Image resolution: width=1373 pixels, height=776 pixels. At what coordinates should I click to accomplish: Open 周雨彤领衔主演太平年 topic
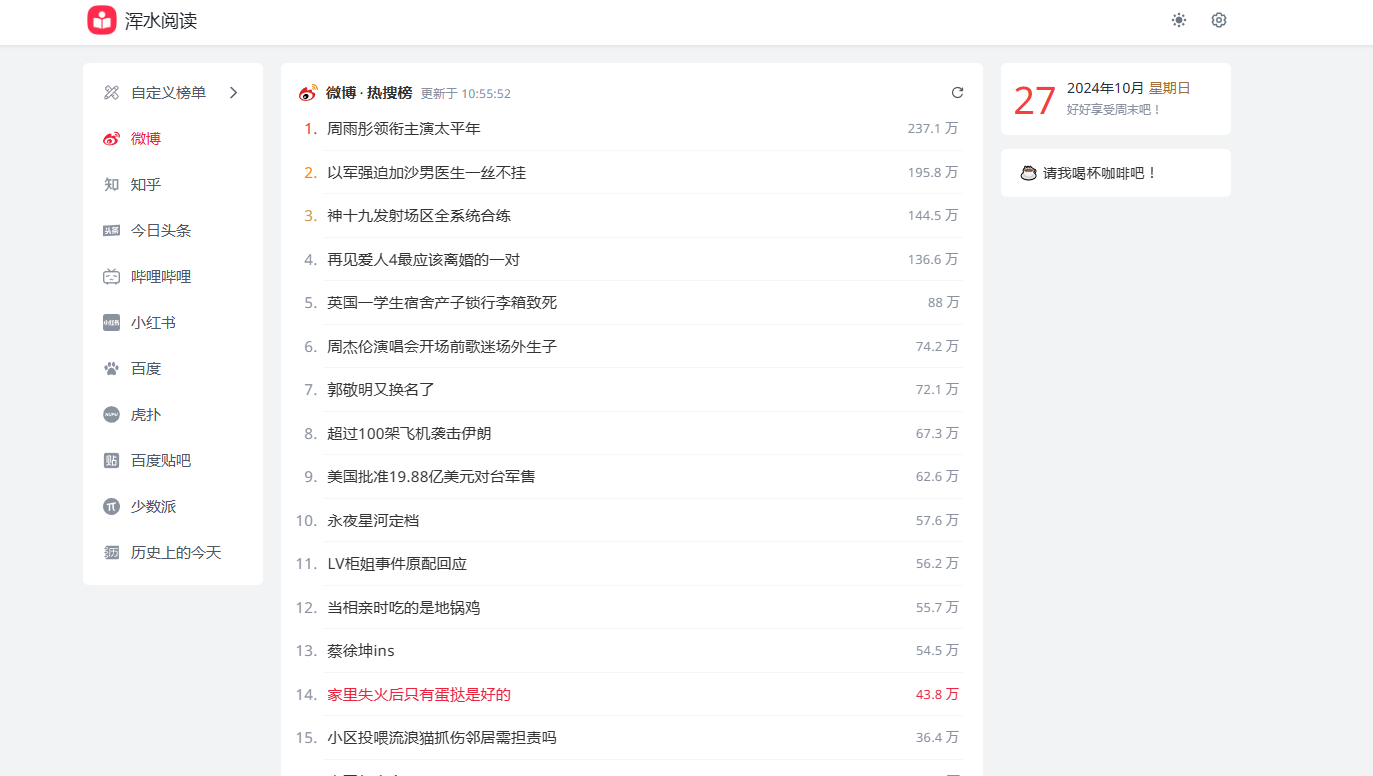coord(404,129)
